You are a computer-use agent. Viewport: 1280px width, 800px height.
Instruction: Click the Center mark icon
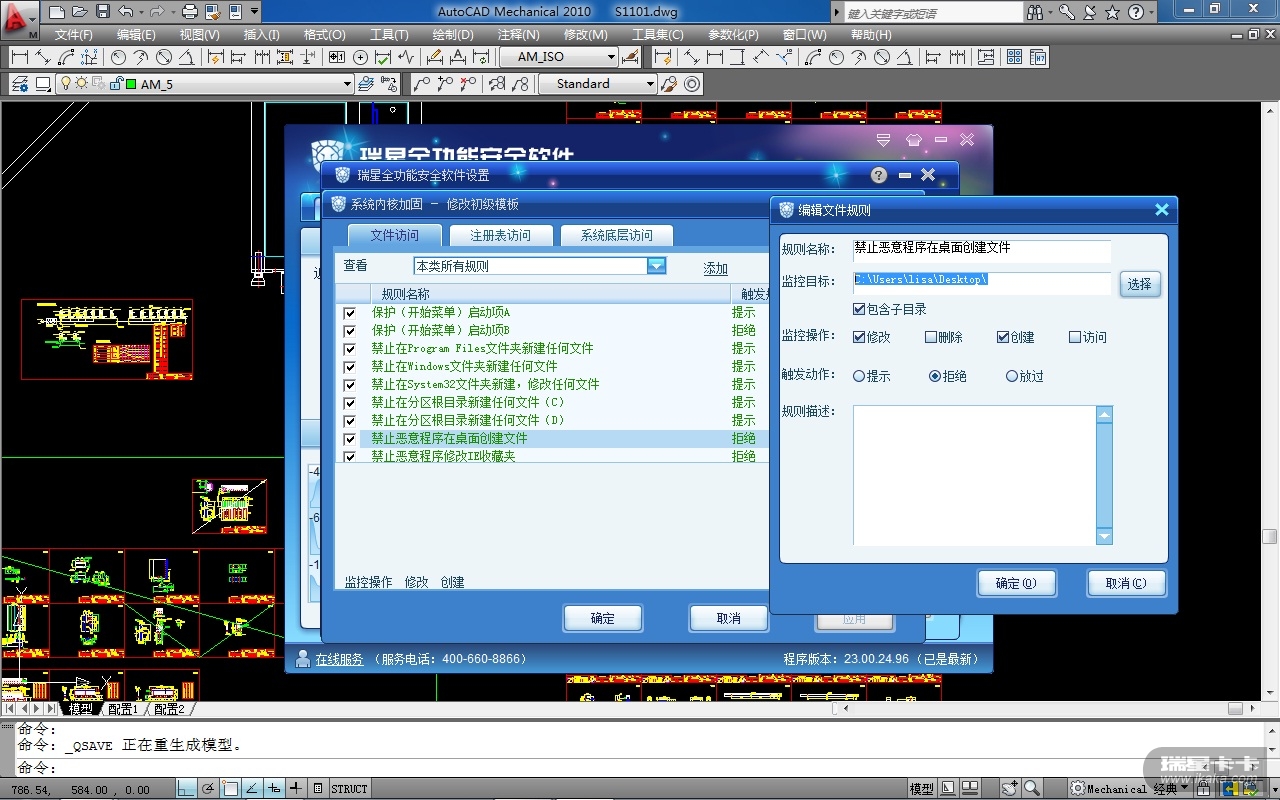(x=361, y=57)
